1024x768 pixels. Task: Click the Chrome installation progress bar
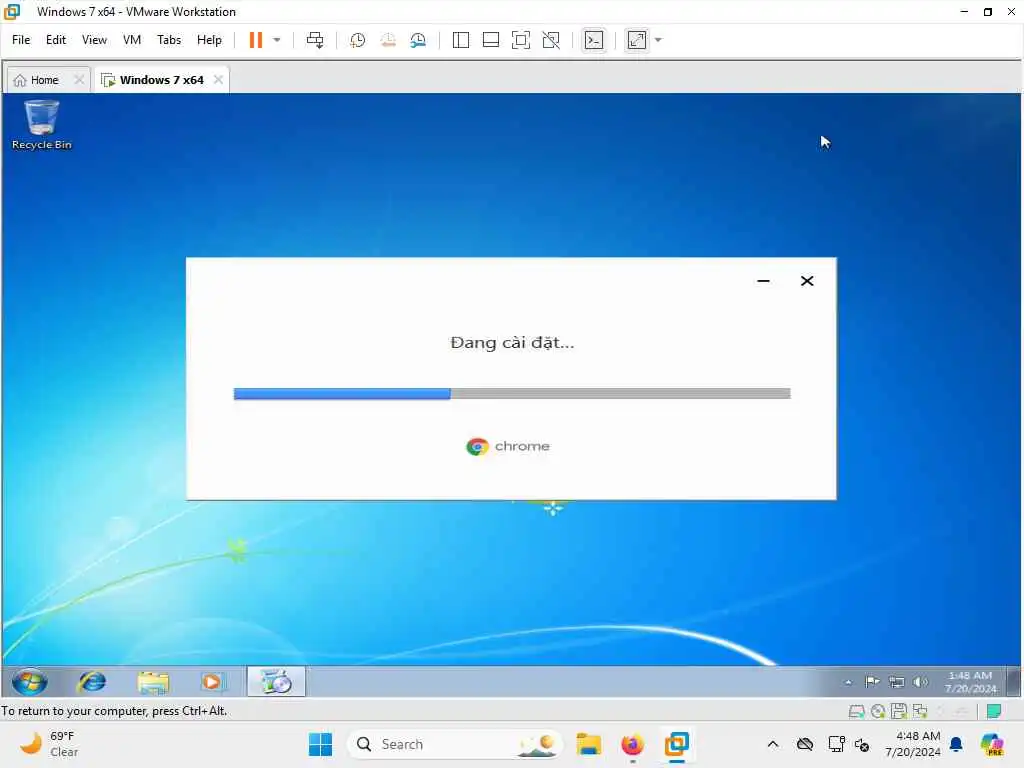512,393
